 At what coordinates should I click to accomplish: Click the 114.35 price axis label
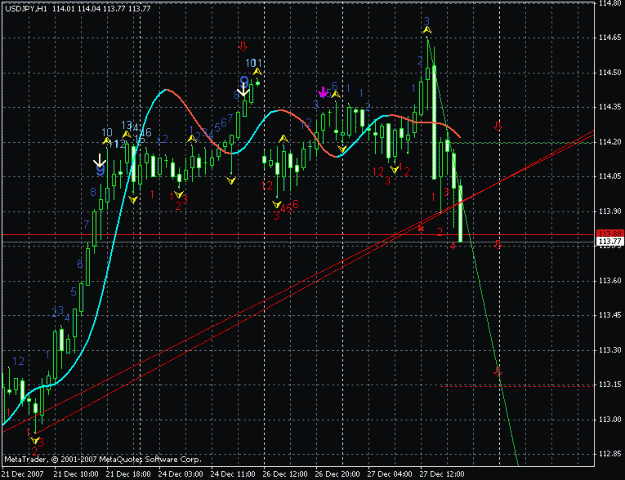click(610, 107)
